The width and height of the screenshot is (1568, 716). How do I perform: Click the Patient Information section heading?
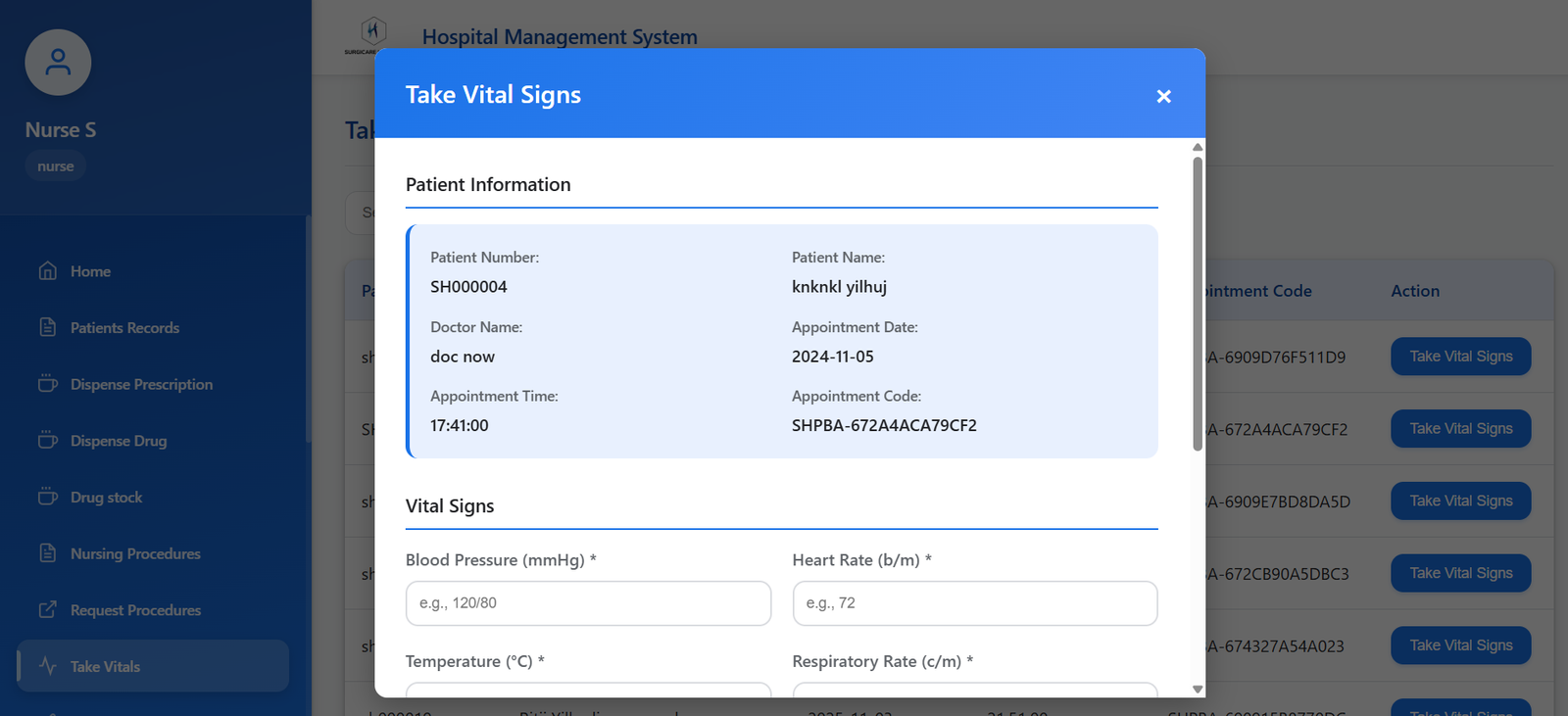coord(488,185)
